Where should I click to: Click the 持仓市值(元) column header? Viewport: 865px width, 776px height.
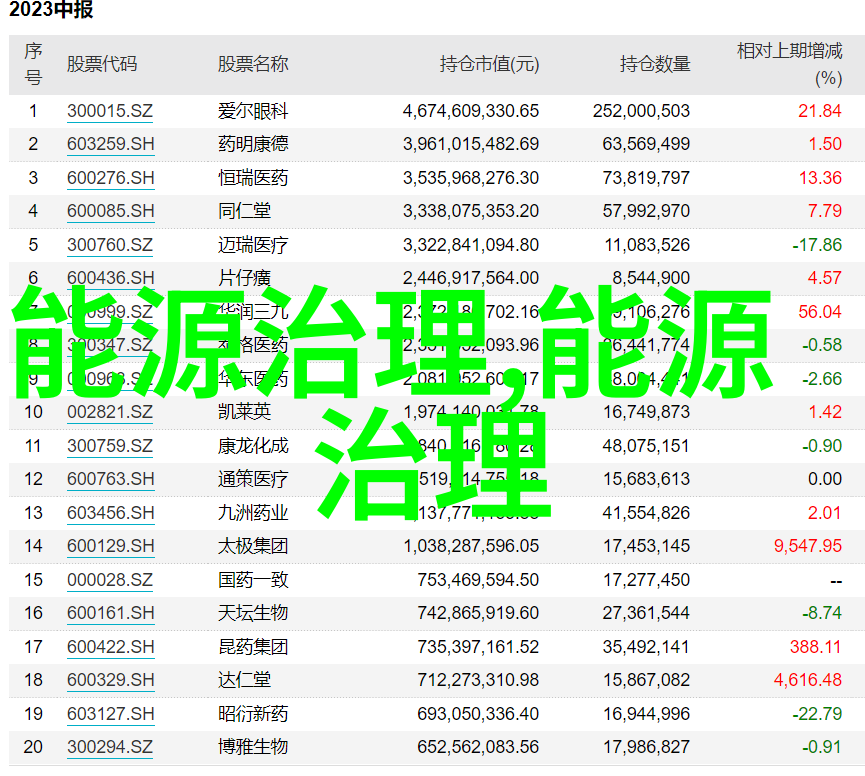click(489, 65)
